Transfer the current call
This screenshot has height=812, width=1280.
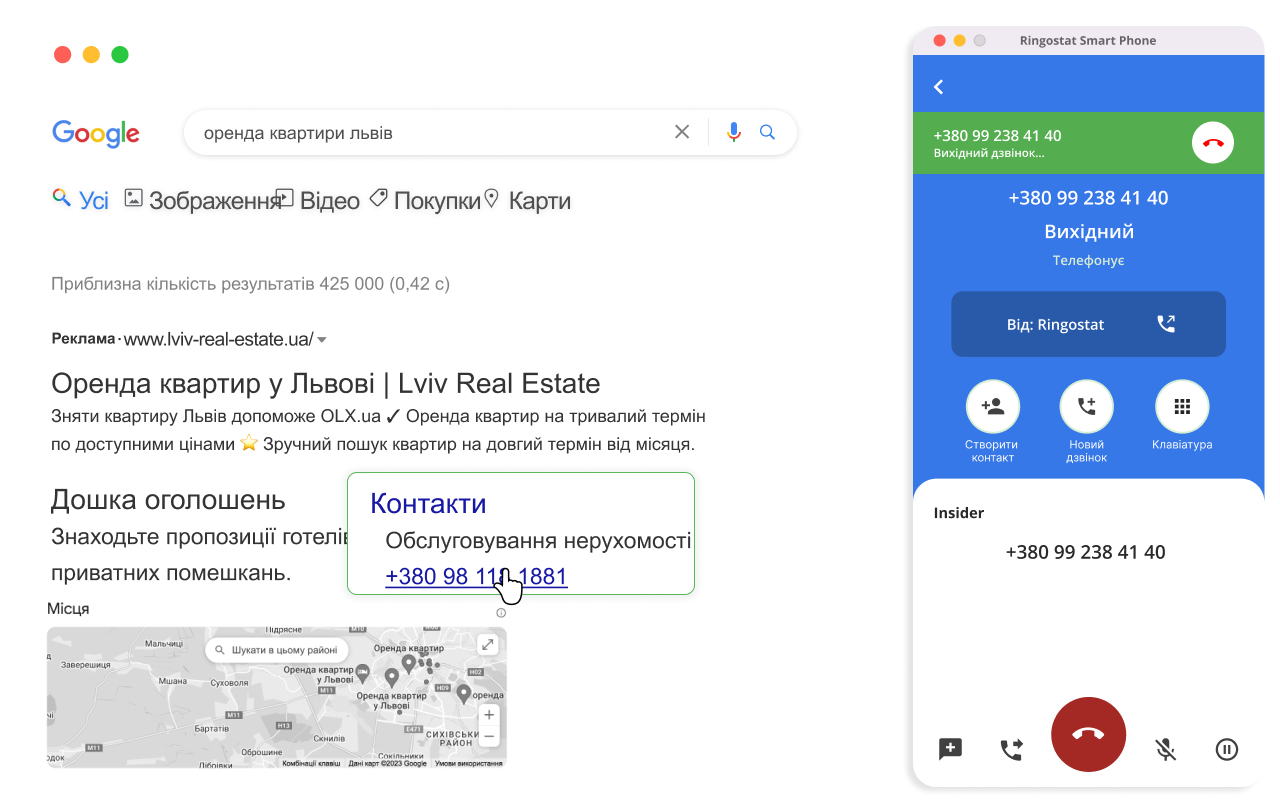[x=1012, y=749]
